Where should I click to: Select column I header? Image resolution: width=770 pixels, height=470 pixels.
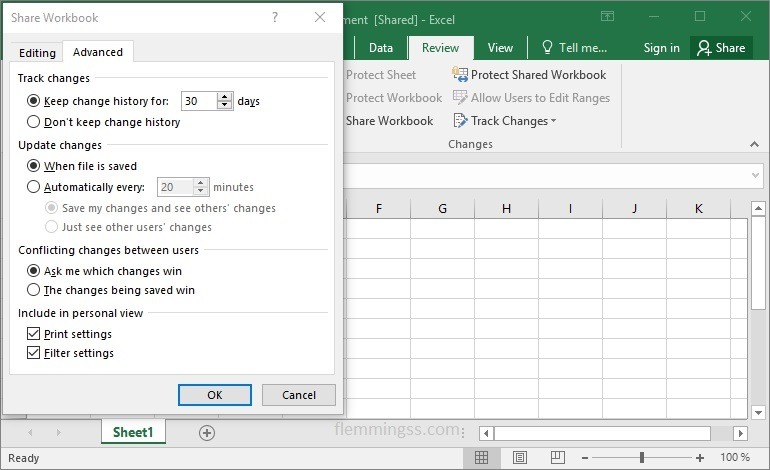(x=570, y=208)
